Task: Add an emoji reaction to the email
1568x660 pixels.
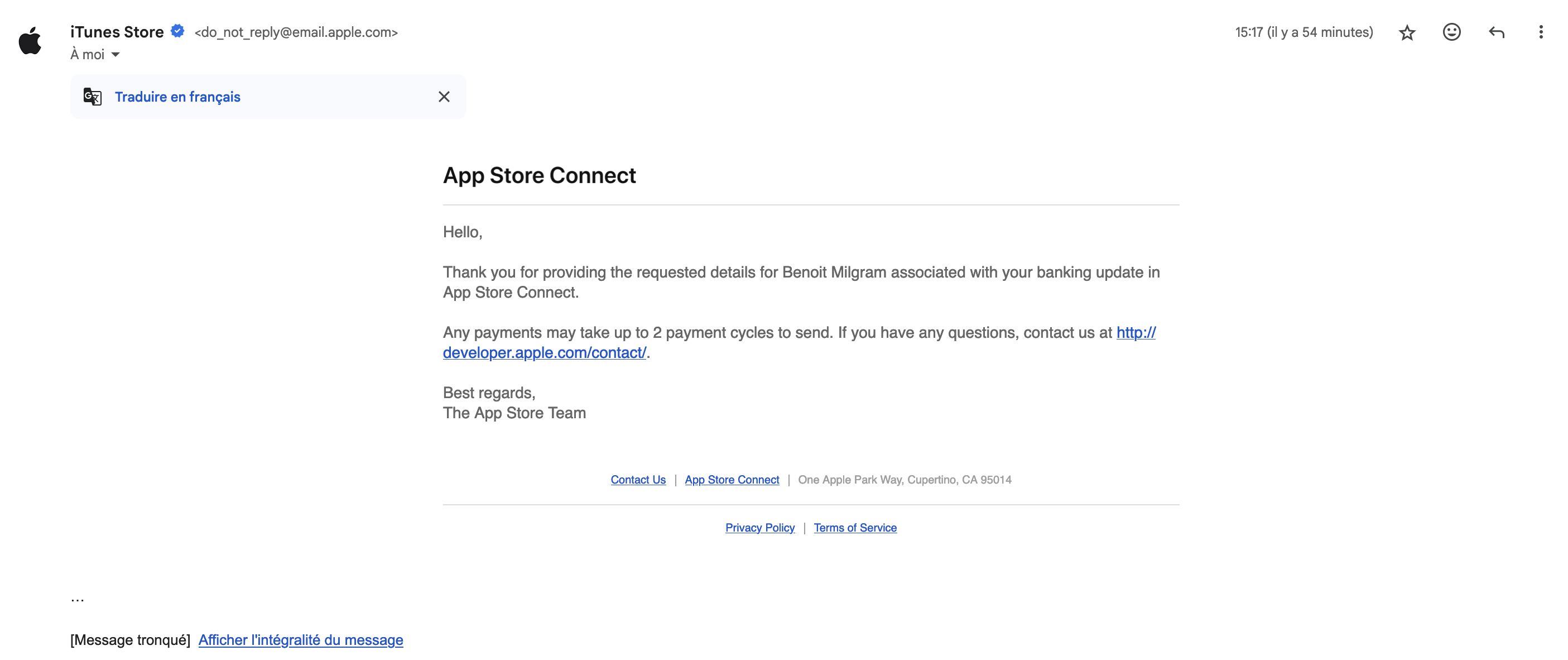Action: (1451, 32)
